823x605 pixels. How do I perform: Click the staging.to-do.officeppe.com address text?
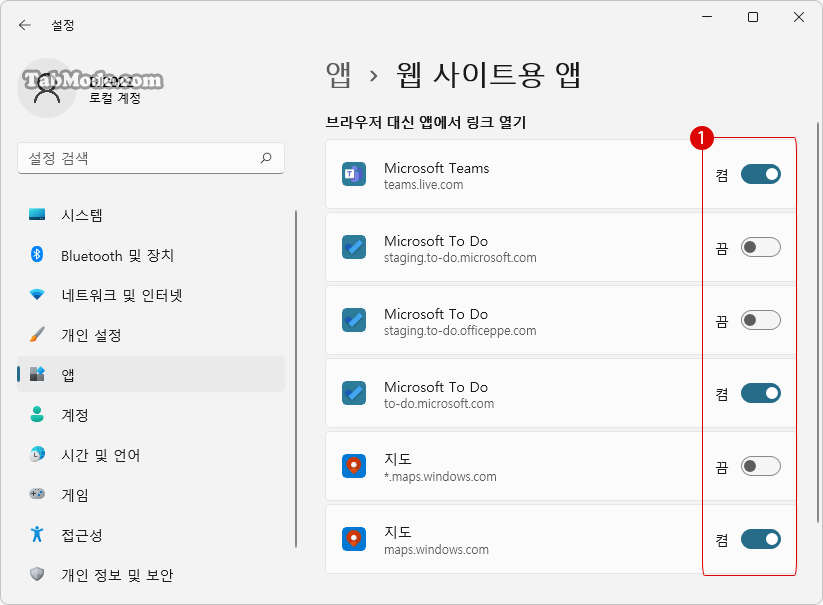[460, 331]
